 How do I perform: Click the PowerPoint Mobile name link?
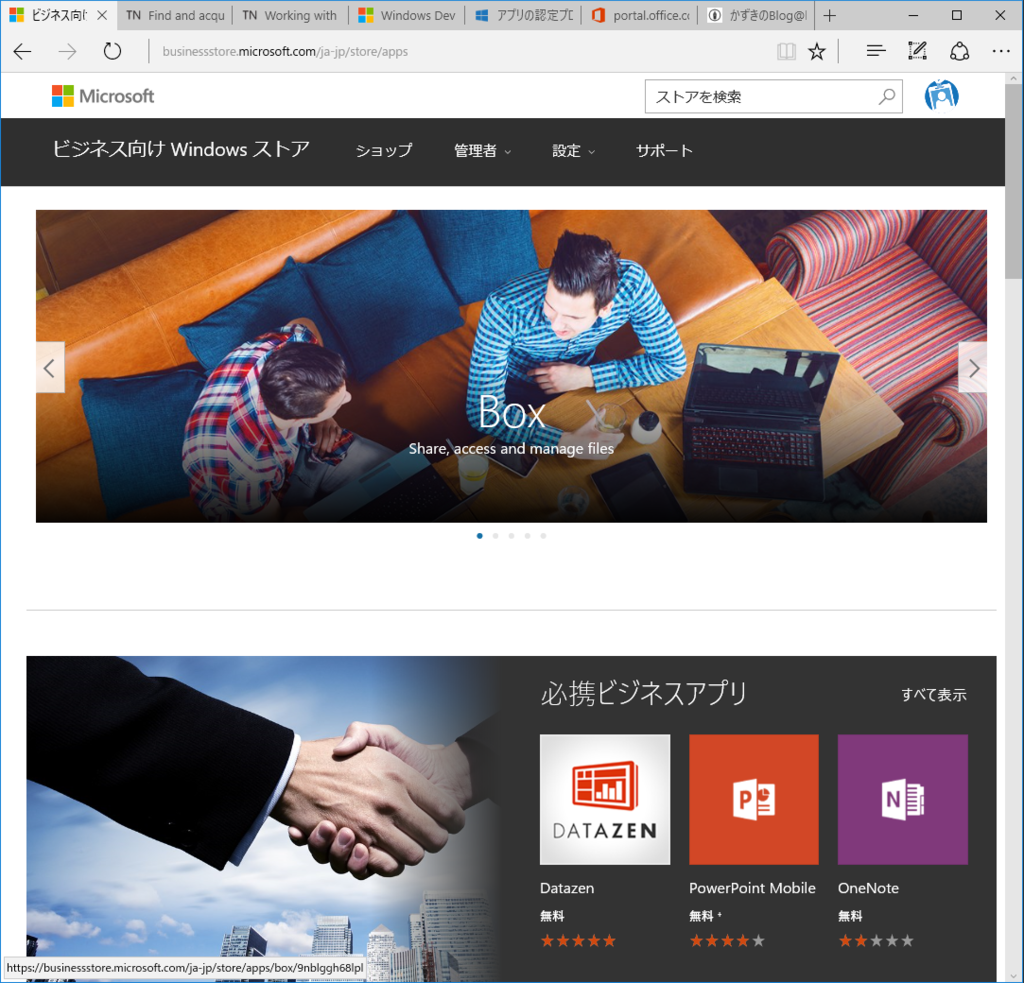752,888
